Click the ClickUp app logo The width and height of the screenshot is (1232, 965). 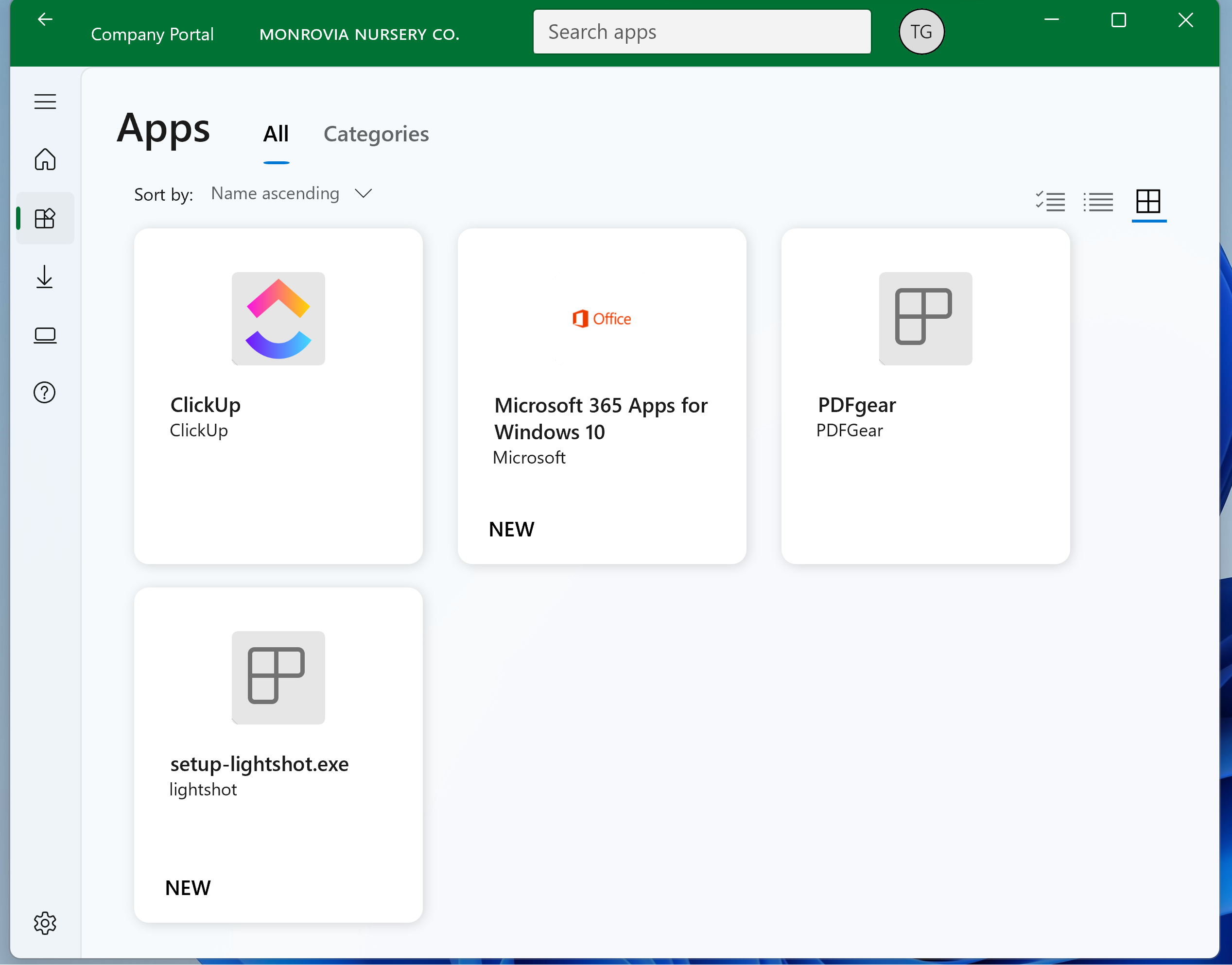click(278, 319)
